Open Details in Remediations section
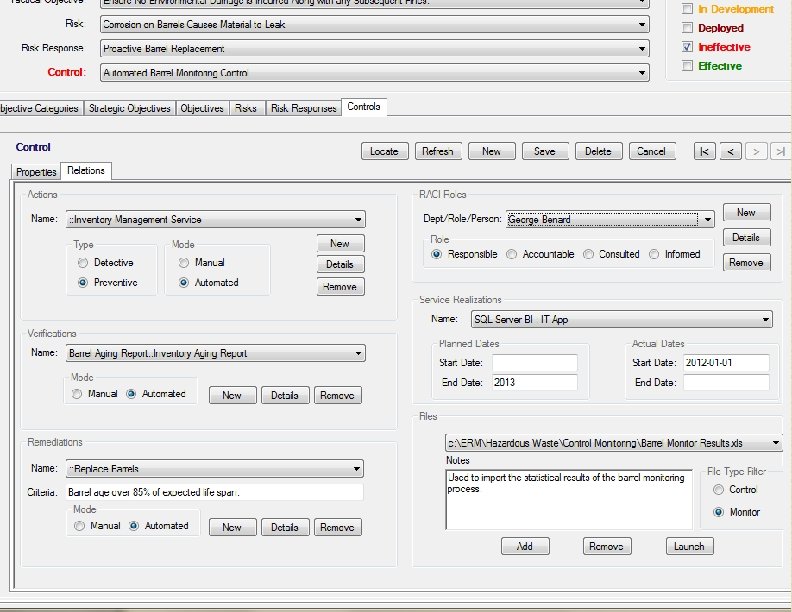The image size is (792, 612). coord(285,527)
